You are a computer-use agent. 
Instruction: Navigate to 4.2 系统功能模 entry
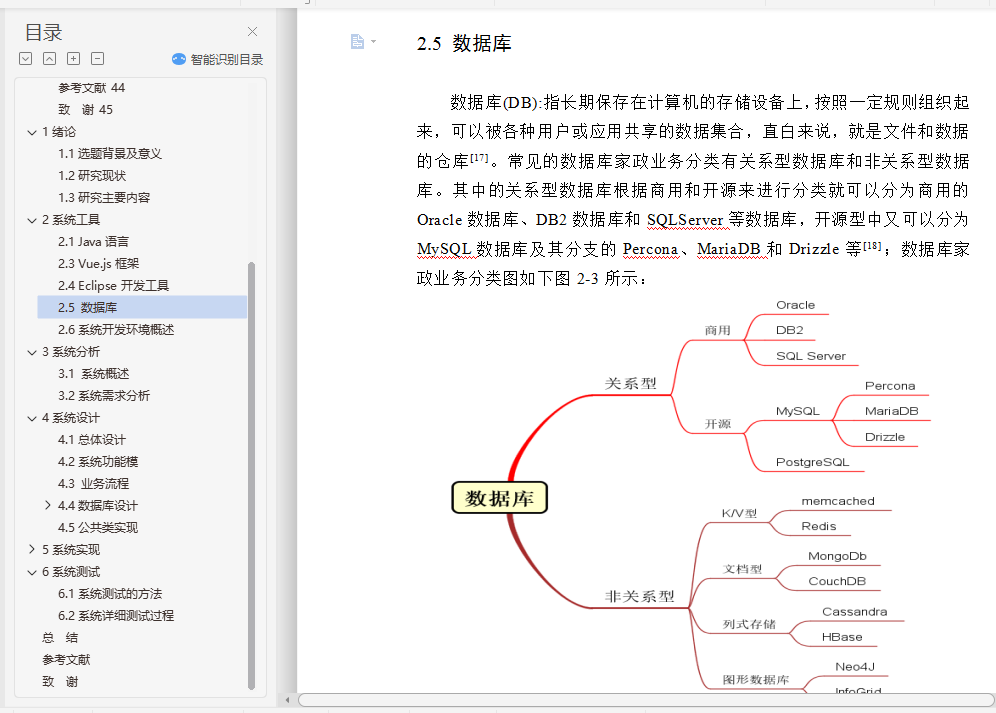[98, 462]
